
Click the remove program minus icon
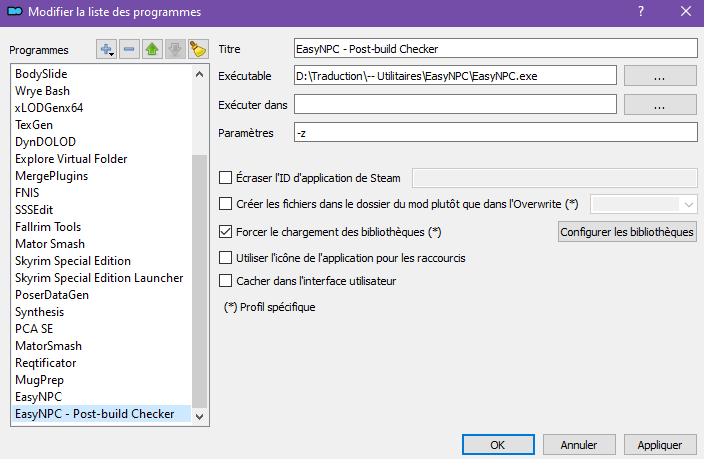tap(129, 49)
